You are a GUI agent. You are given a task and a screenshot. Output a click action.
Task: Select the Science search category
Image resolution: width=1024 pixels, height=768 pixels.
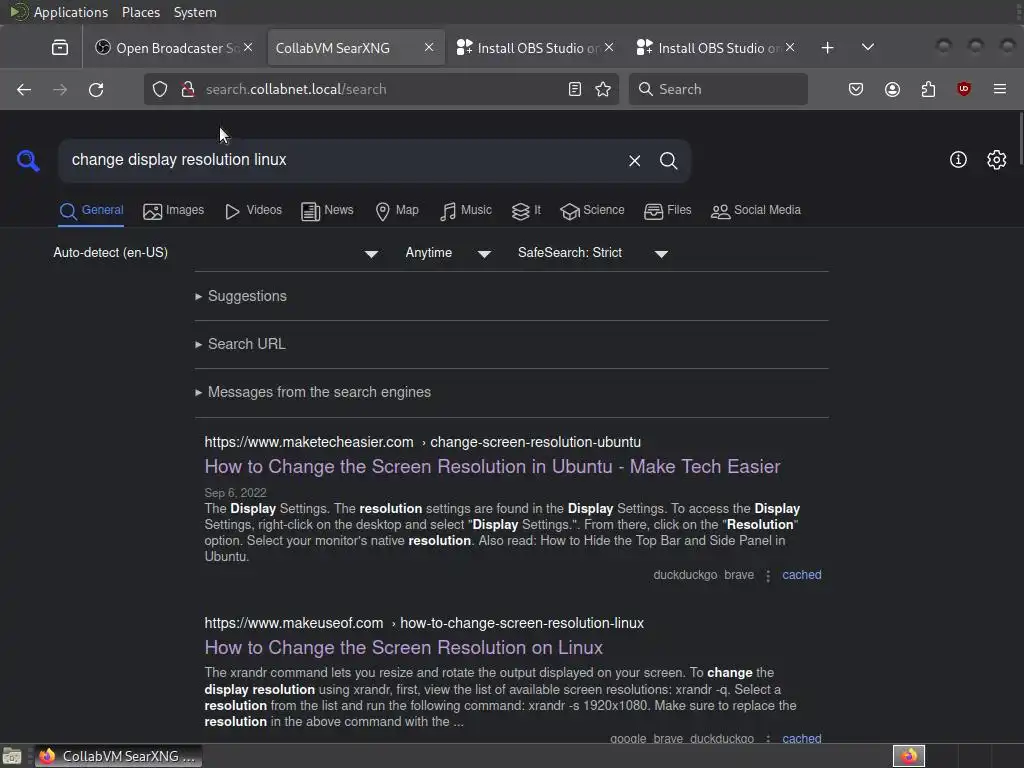(x=592, y=210)
